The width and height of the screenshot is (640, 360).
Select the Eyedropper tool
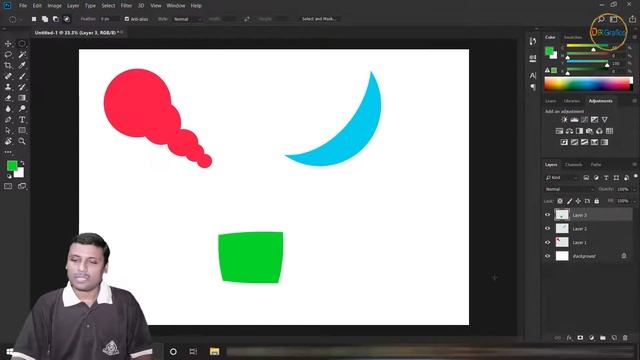(22, 65)
